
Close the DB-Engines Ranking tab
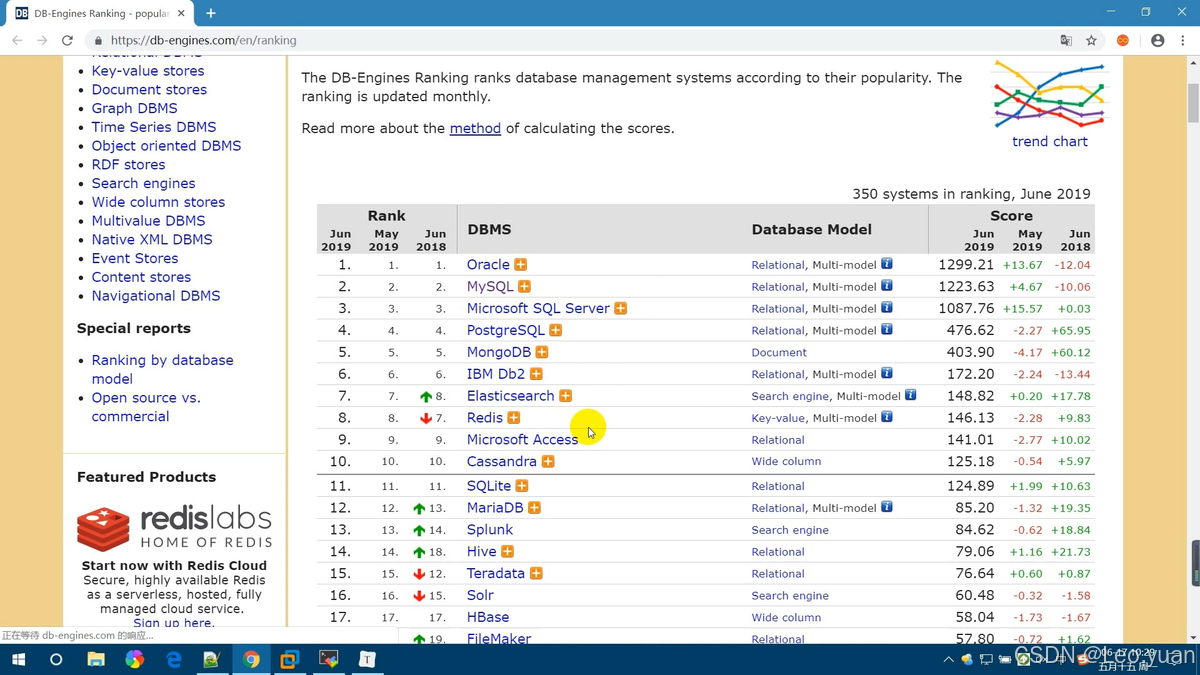182,14
